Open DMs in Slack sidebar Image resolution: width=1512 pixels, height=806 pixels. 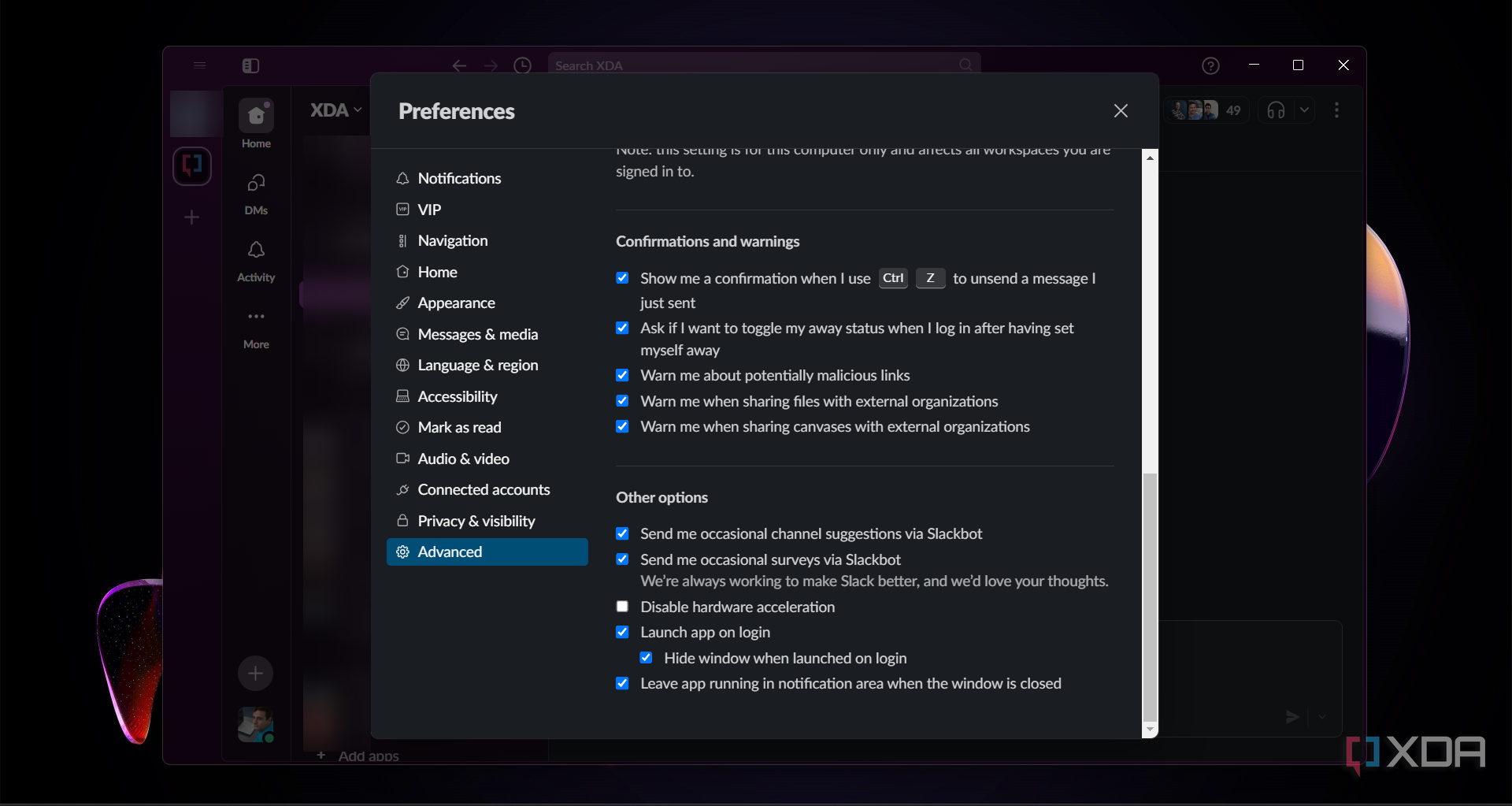tap(256, 194)
